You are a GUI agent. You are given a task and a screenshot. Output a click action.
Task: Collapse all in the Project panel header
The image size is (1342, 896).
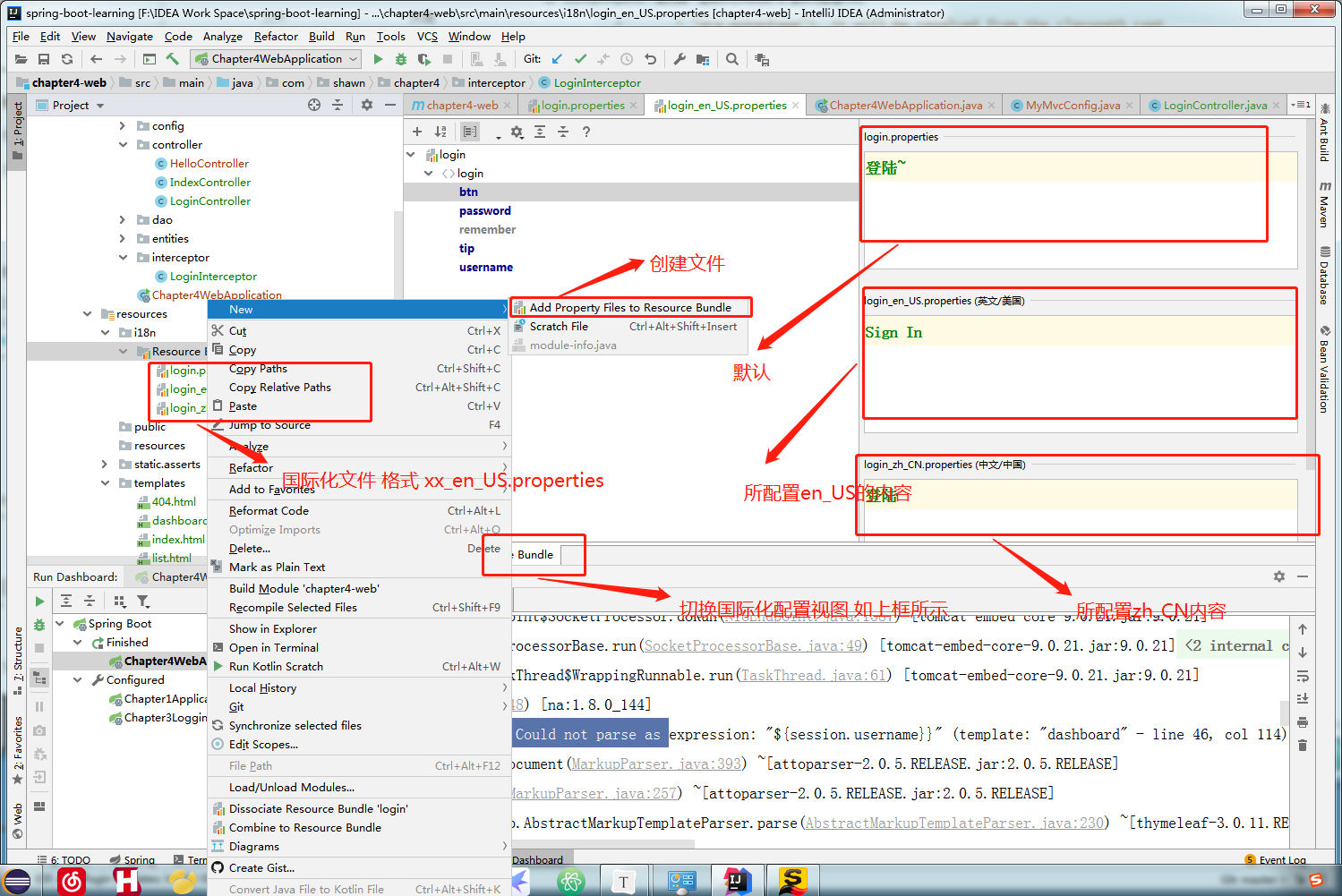coord(338,105)
